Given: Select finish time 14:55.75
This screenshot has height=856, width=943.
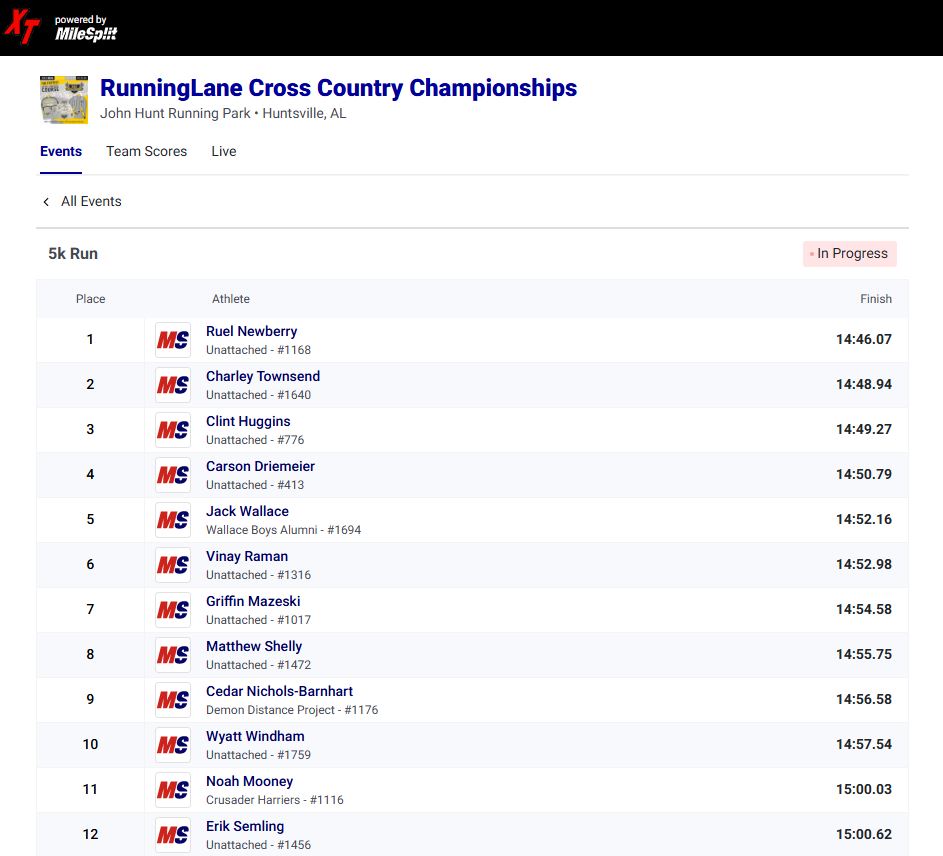Looking at the screenshot, I should click(x=864, y=654).
